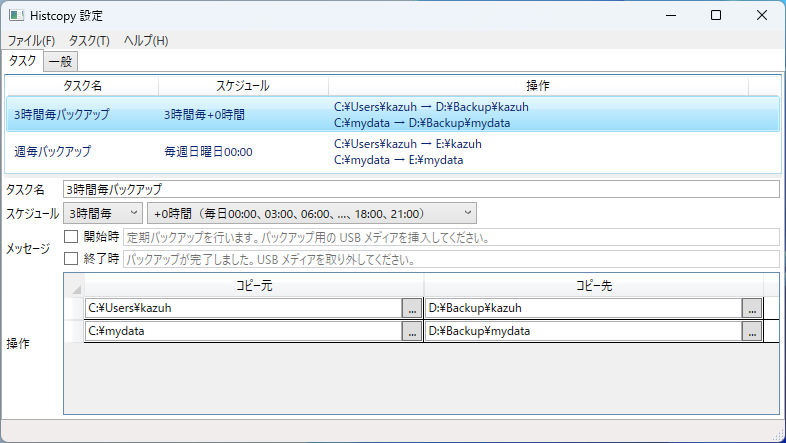Click the grid select-all corner triangle
786x443 pixels.
[76, 287]
